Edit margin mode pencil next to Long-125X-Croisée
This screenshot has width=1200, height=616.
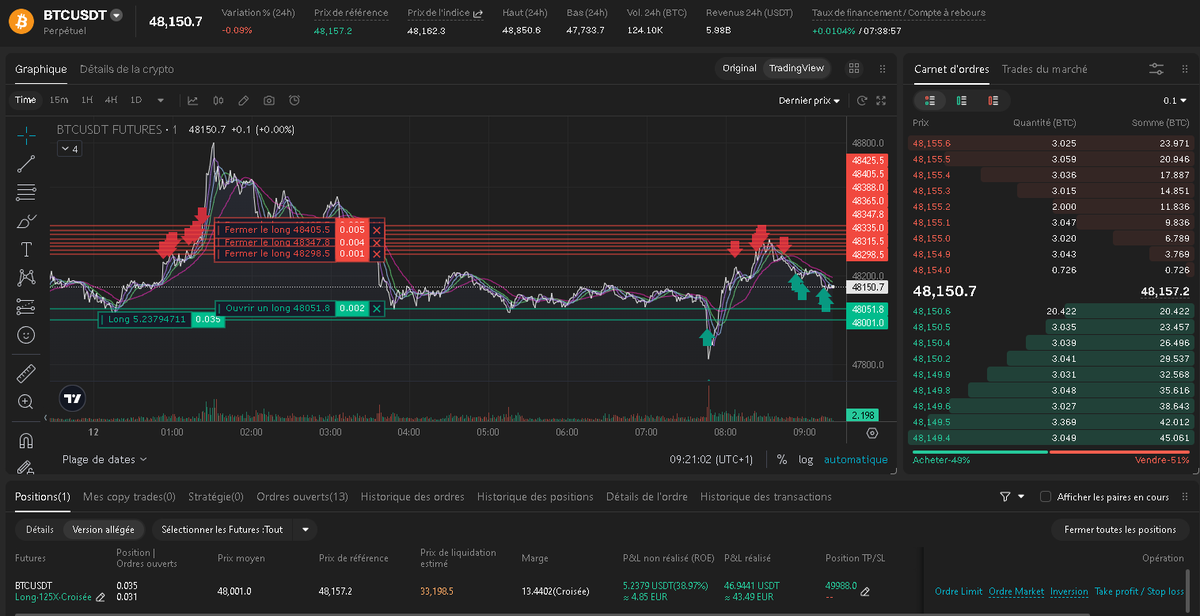click(100, 597)
